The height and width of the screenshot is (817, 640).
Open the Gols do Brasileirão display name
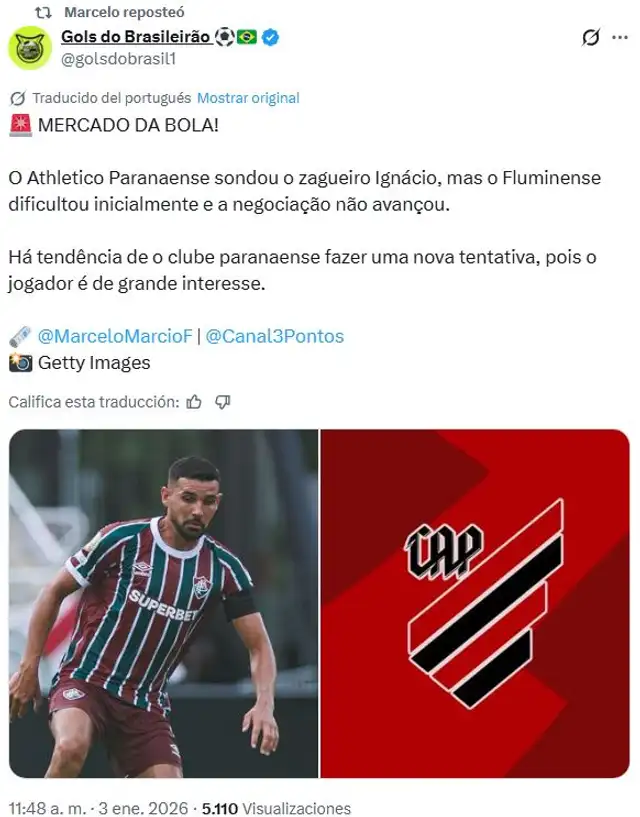point(136,36)
